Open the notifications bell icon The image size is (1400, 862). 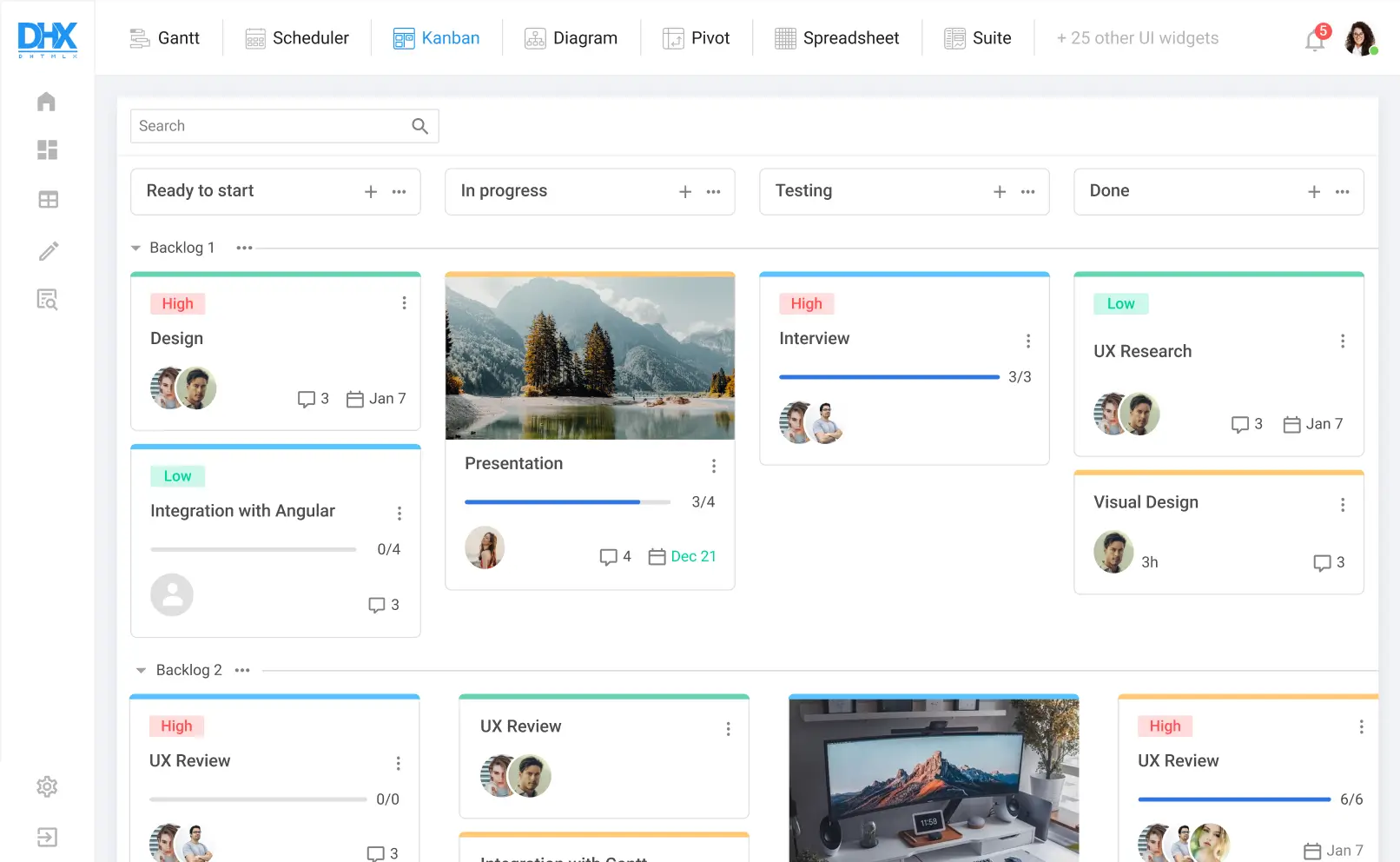pos(1315,39)
